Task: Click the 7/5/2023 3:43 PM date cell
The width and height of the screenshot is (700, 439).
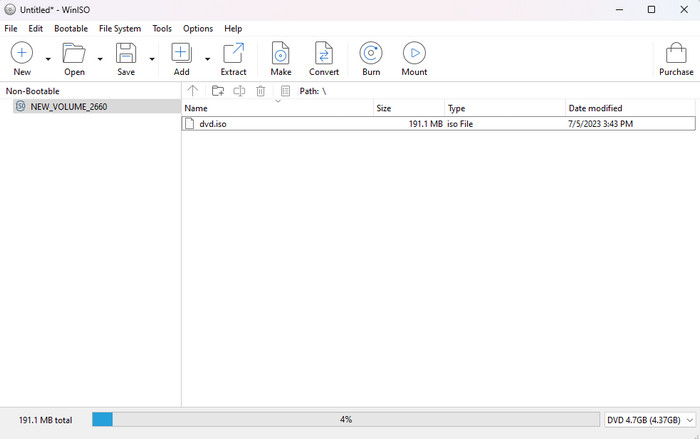Action: point(600,124)
